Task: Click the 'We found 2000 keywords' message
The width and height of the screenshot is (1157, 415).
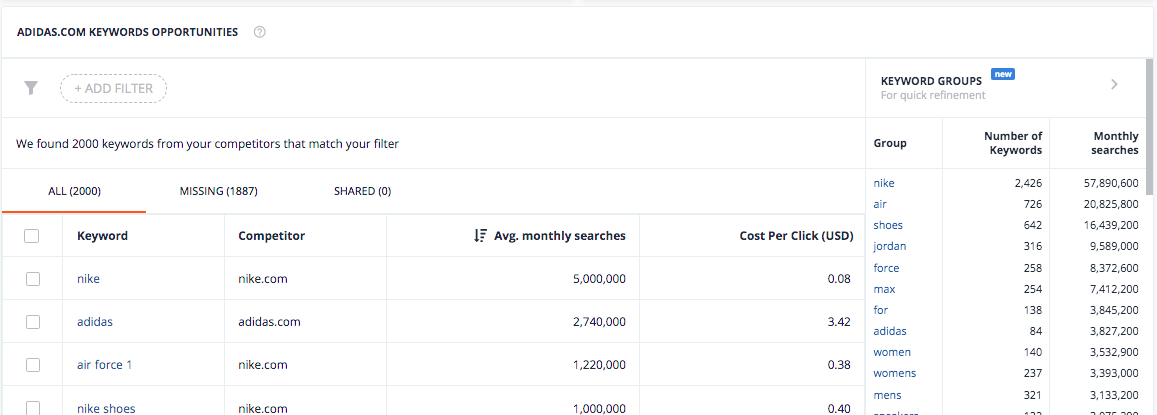Action: (x=207, y=144)
